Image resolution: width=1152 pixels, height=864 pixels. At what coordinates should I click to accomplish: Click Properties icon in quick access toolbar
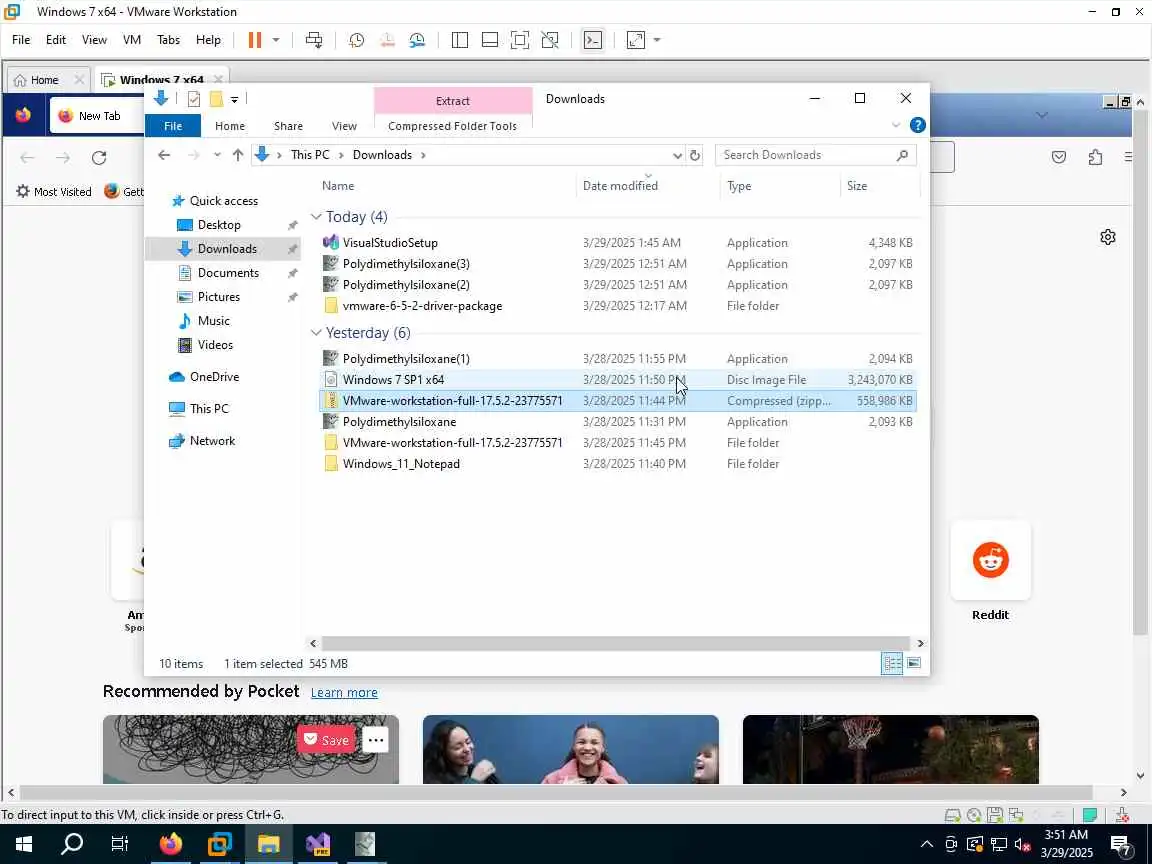(194, 99)
